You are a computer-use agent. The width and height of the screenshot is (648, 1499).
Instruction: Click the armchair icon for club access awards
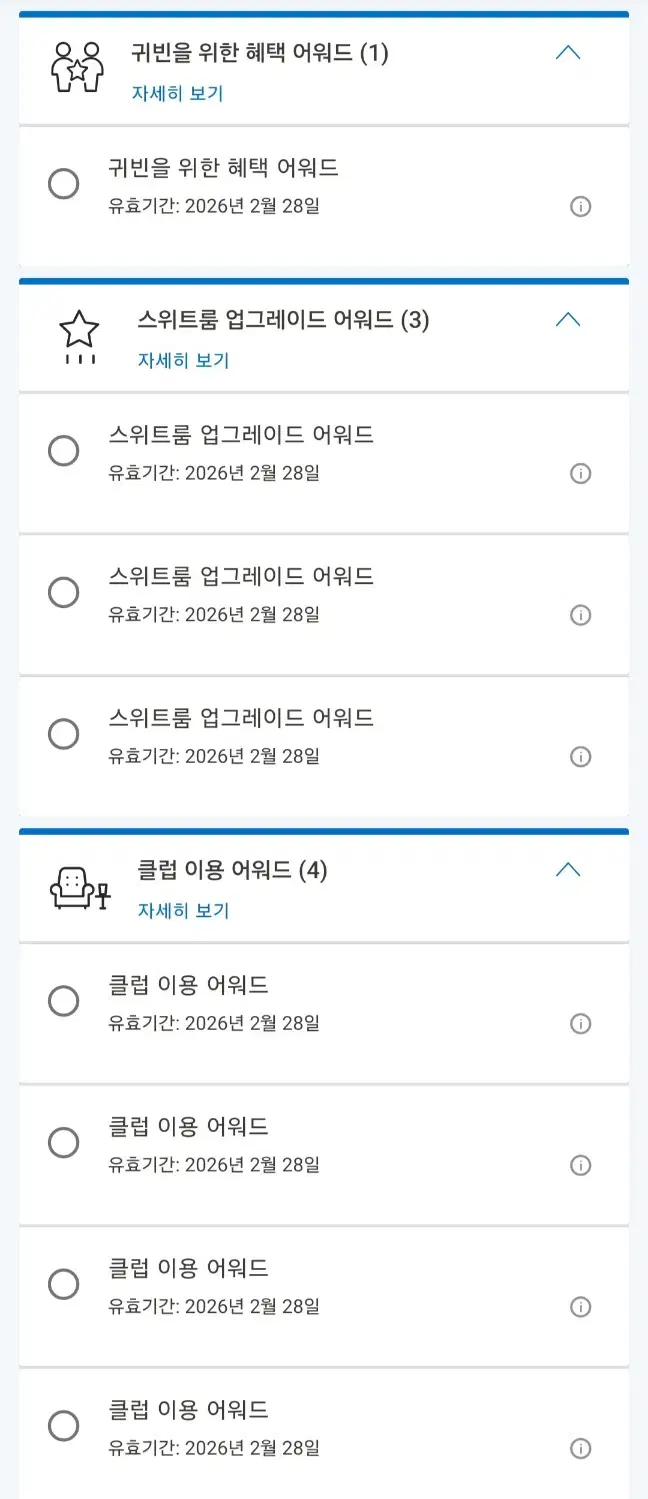click(80, 888)
